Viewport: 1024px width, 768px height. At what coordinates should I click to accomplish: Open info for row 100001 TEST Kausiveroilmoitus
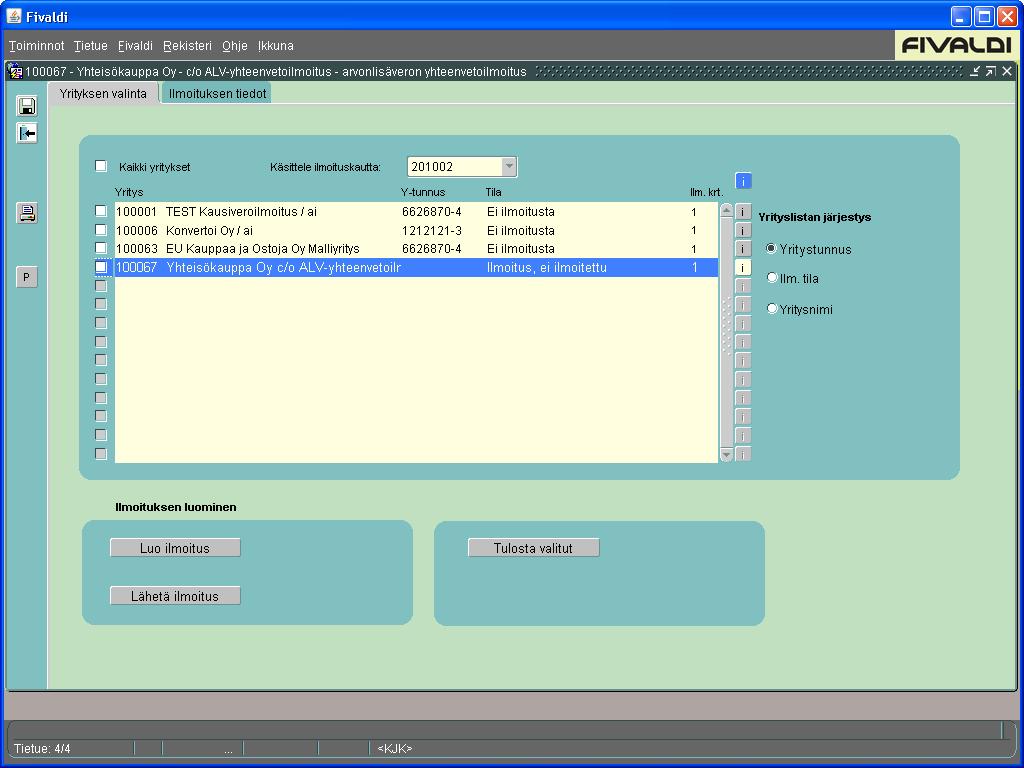coord(743,212)
